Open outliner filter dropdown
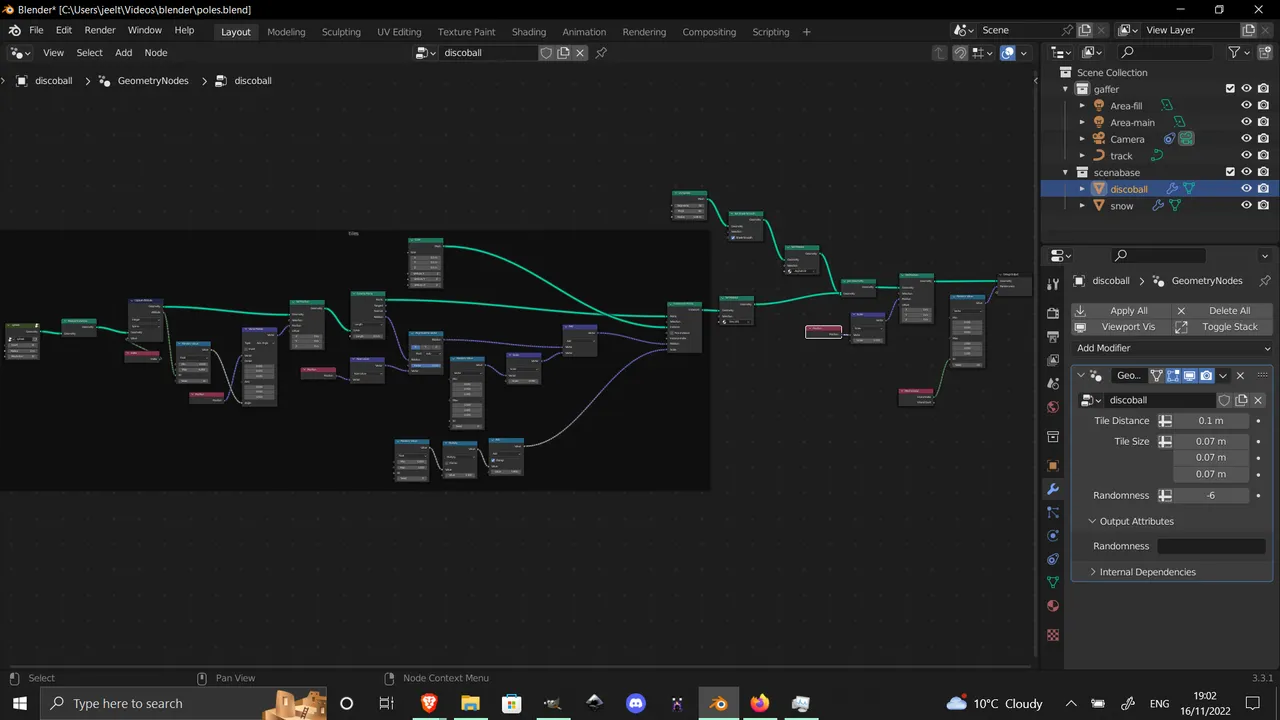1280x720 pixels. pos(1239,52)
